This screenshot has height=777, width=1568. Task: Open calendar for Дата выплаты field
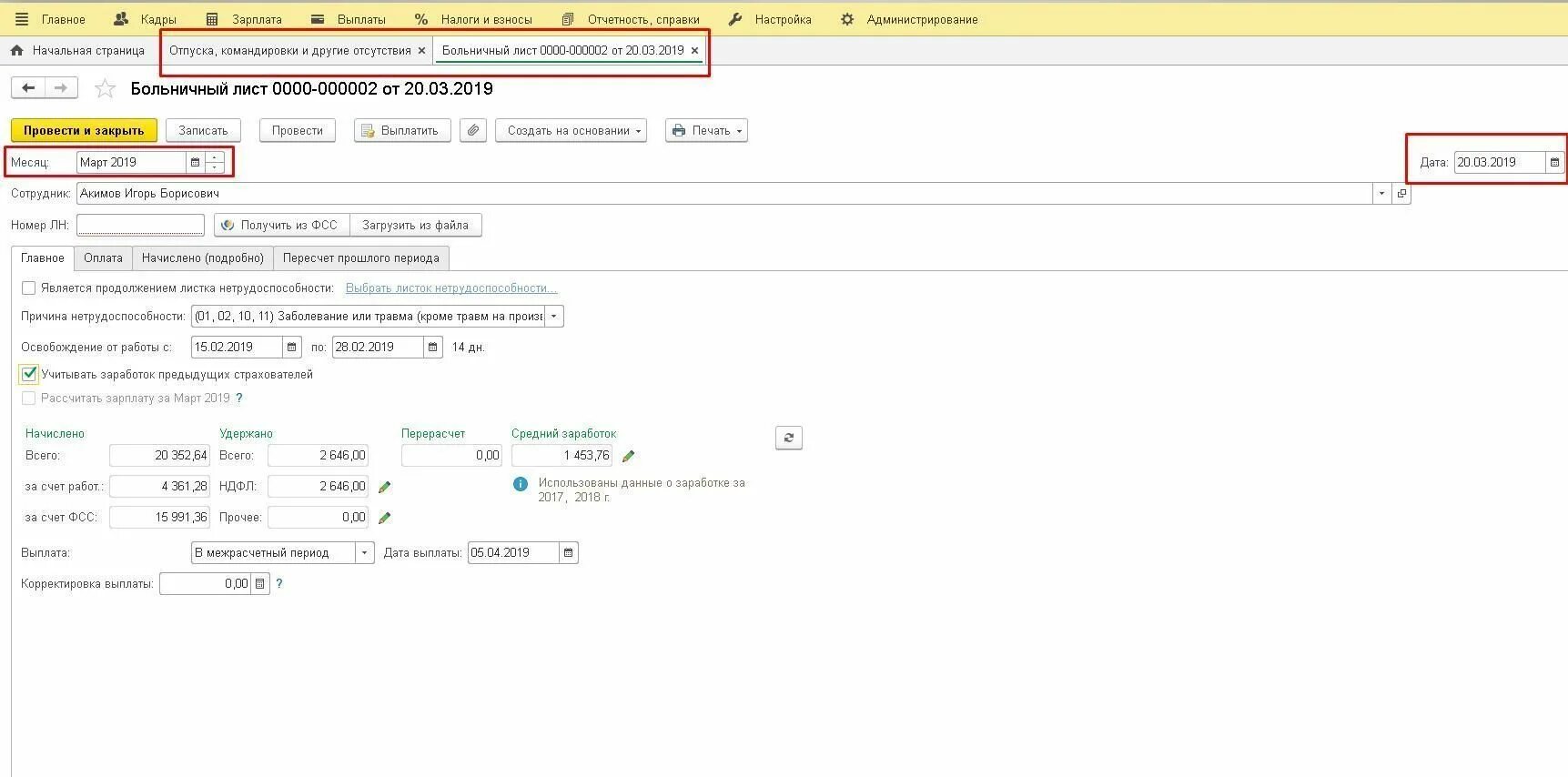pyautogui.click(x=569, y=553)
